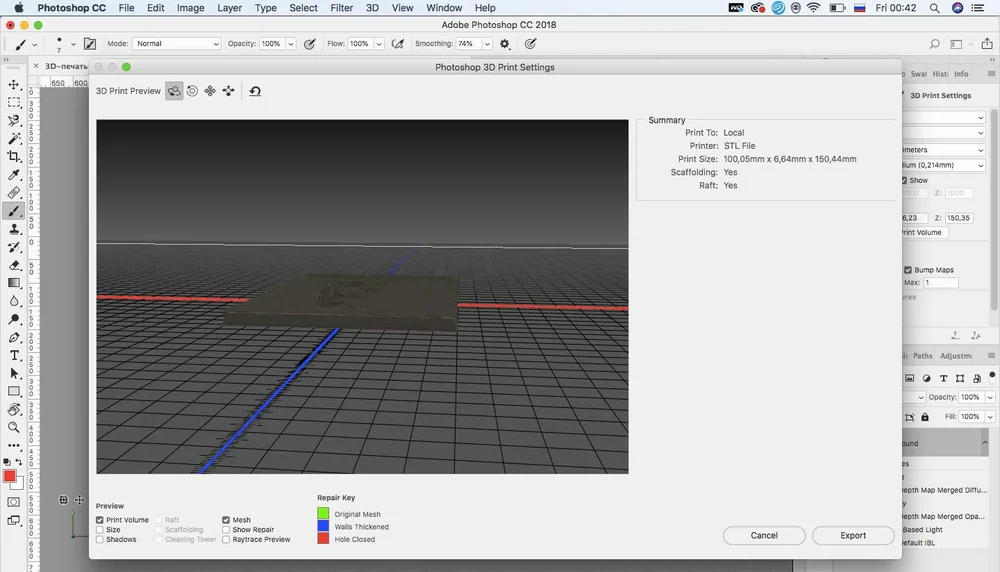Uncheck the Mesh checkbox
This screenshot has height=572, width=1000.
pyautogui.click(x=226, y=520)
